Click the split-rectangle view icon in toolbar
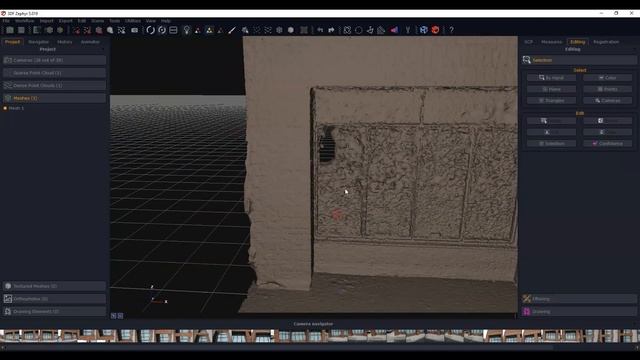 173,30
